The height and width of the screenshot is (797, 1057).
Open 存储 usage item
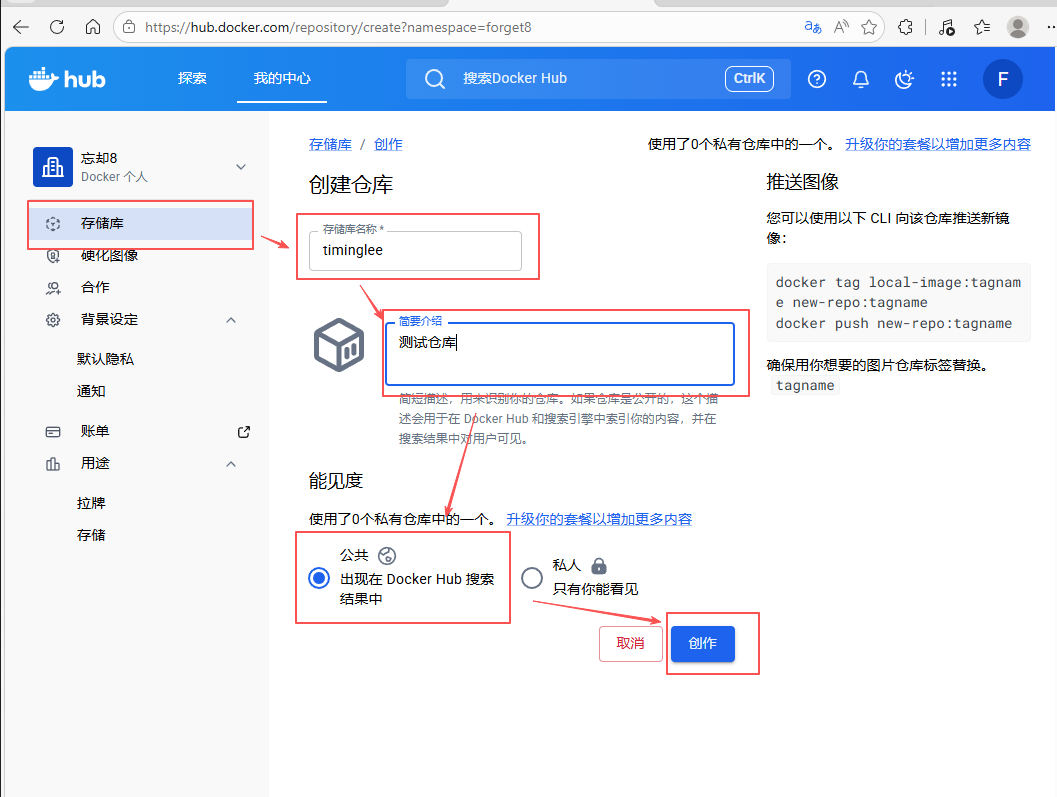point(91,535)
